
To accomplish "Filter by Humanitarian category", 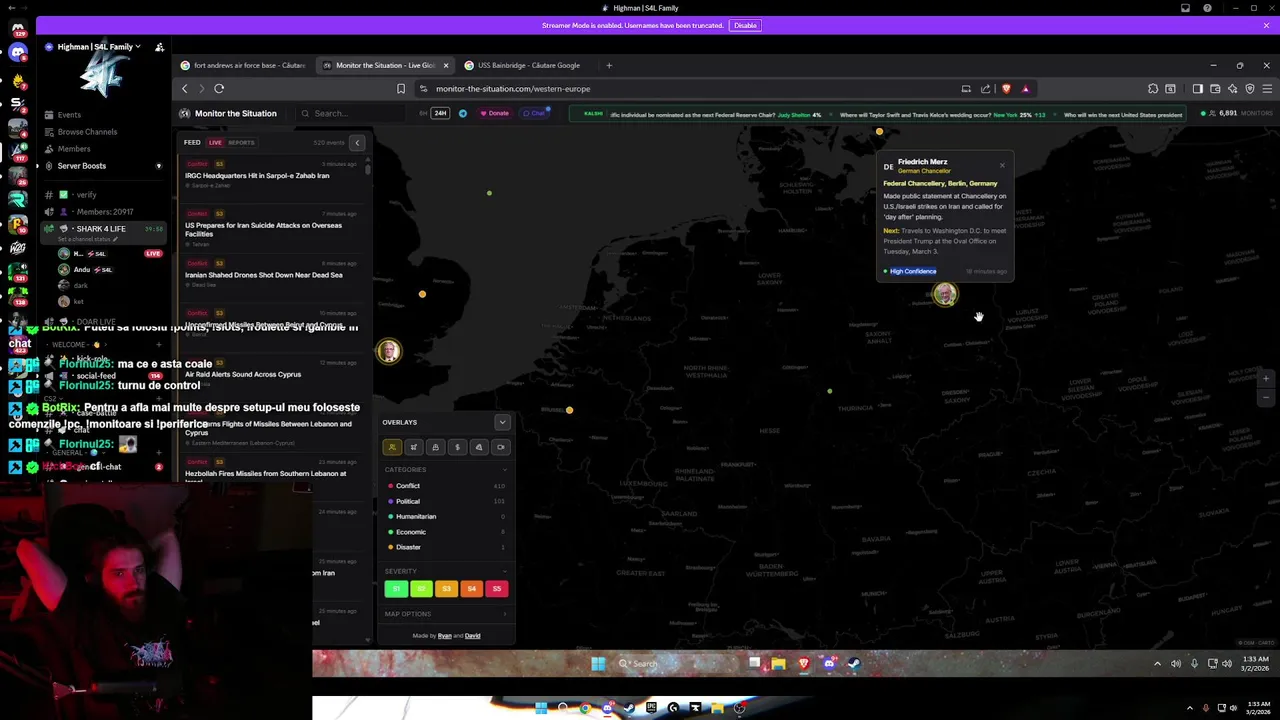I will point(415,517).
